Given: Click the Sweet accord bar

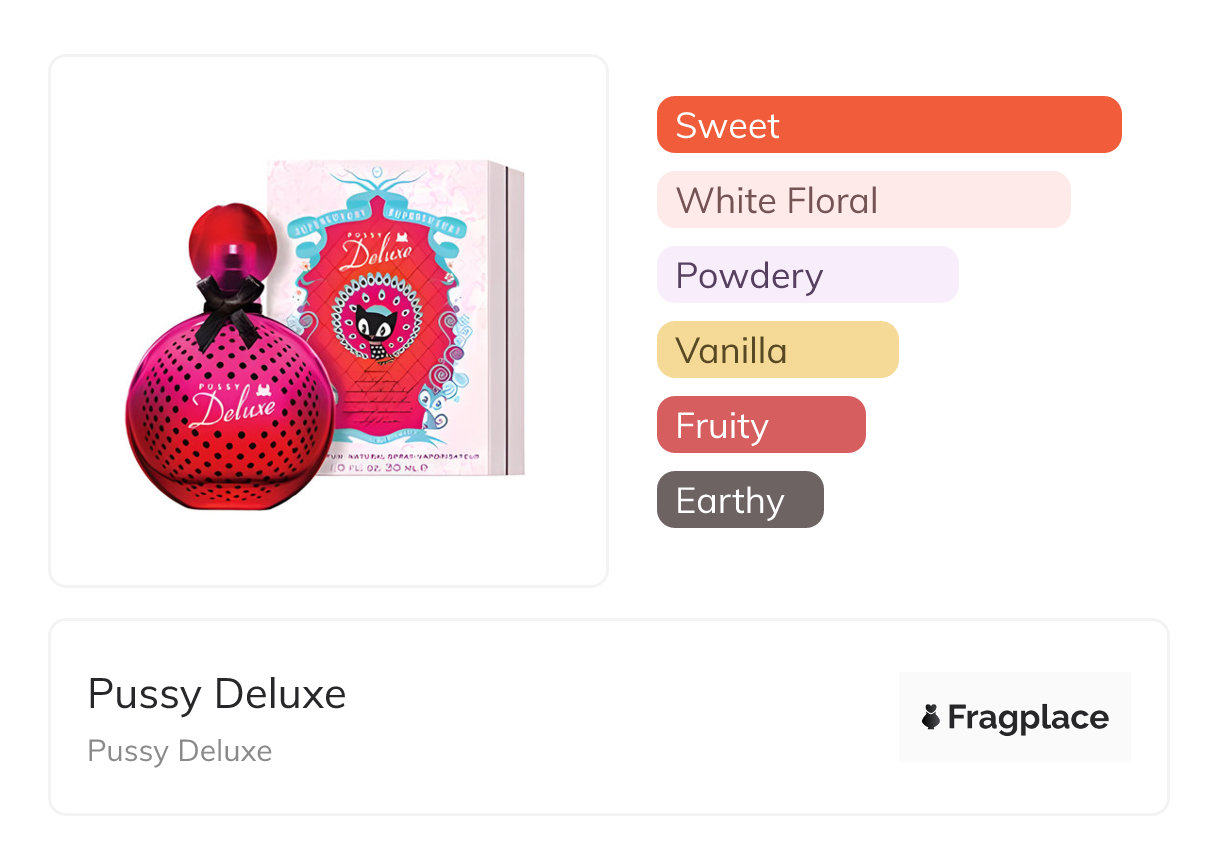Looking at the screenshot, I should pos(888,125).
